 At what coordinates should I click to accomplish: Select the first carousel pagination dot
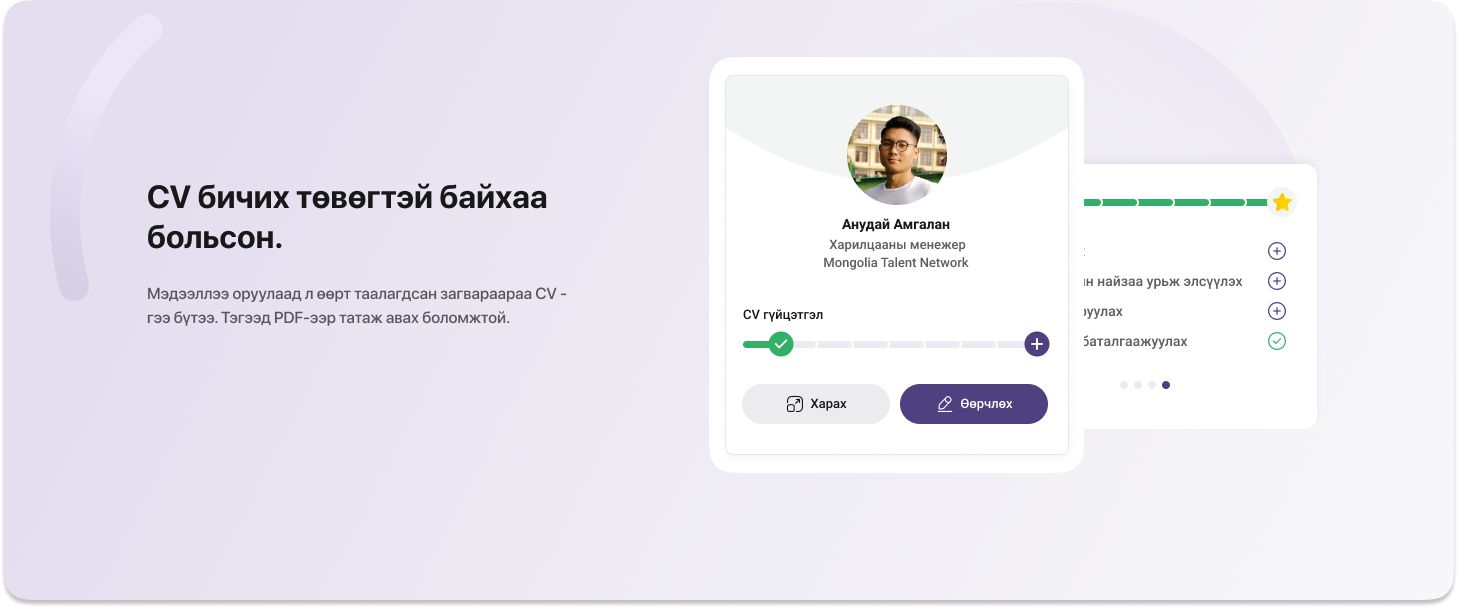coord(1124,385)
